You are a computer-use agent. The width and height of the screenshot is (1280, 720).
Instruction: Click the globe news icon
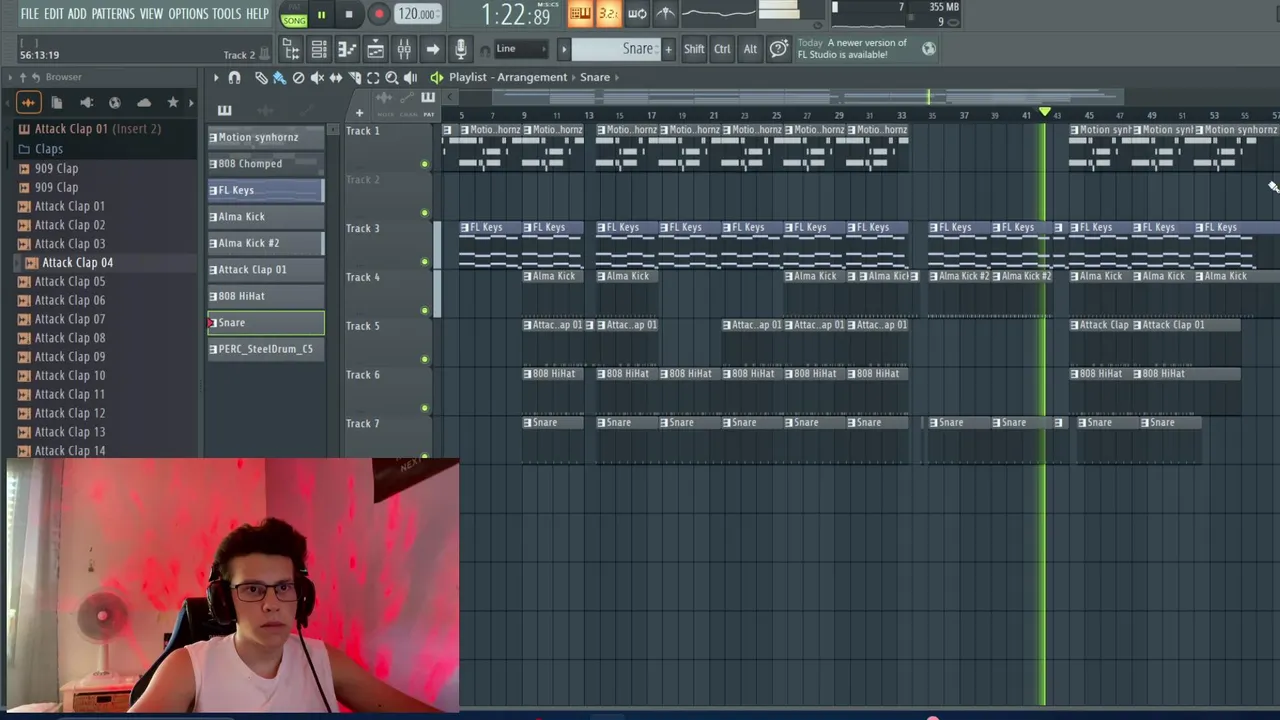pyautogui.click(x=929, y=48)
